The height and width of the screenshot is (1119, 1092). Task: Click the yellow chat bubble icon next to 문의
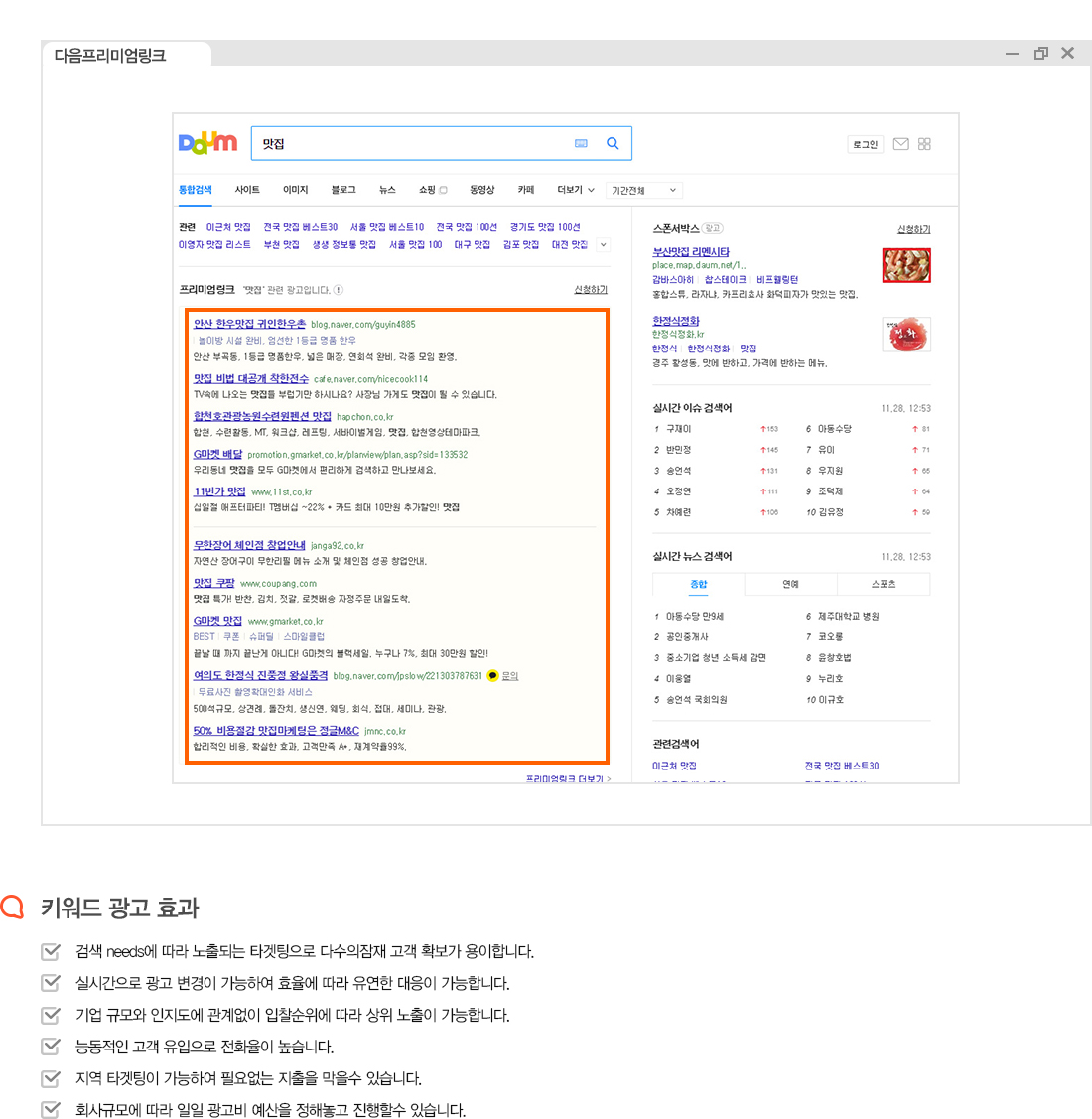point(492,676)
